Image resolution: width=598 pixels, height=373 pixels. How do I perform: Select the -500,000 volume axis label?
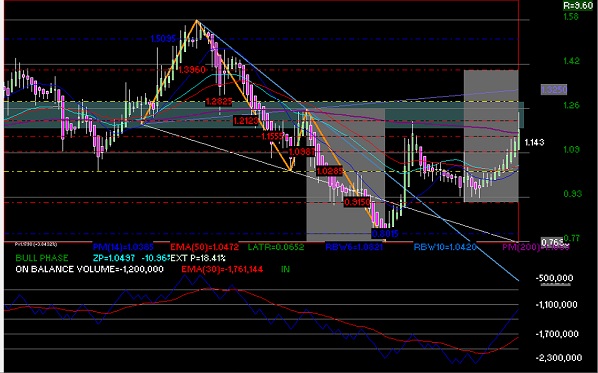click(x=555, y=278)
